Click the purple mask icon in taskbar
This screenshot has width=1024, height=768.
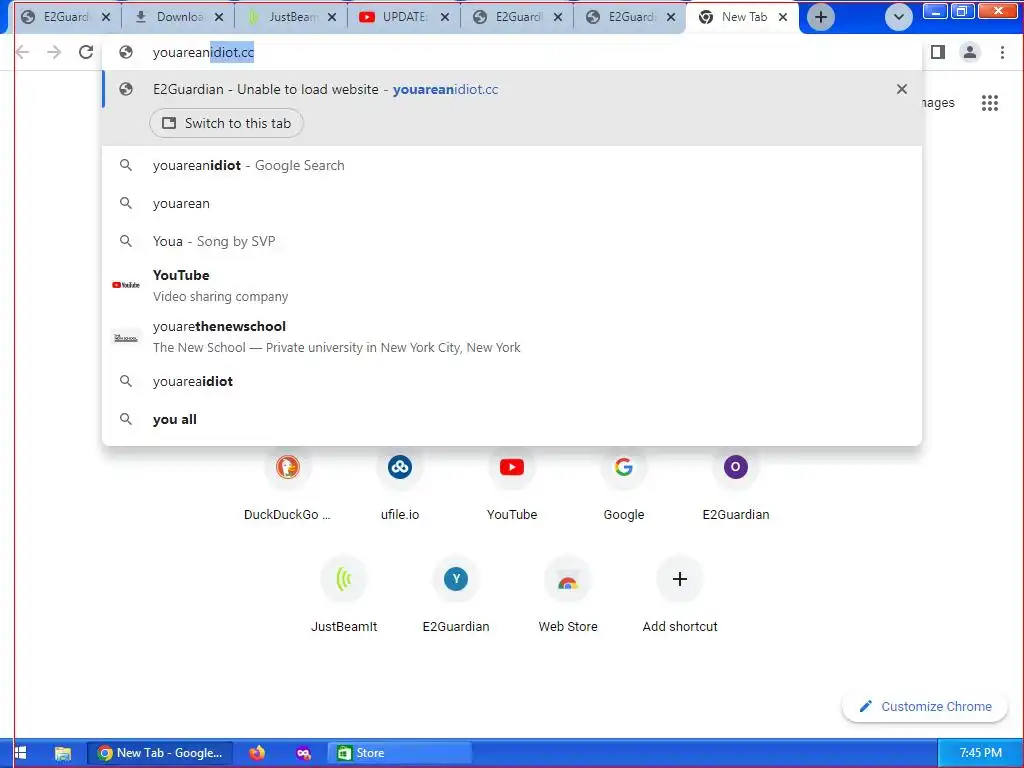(304, 753)
